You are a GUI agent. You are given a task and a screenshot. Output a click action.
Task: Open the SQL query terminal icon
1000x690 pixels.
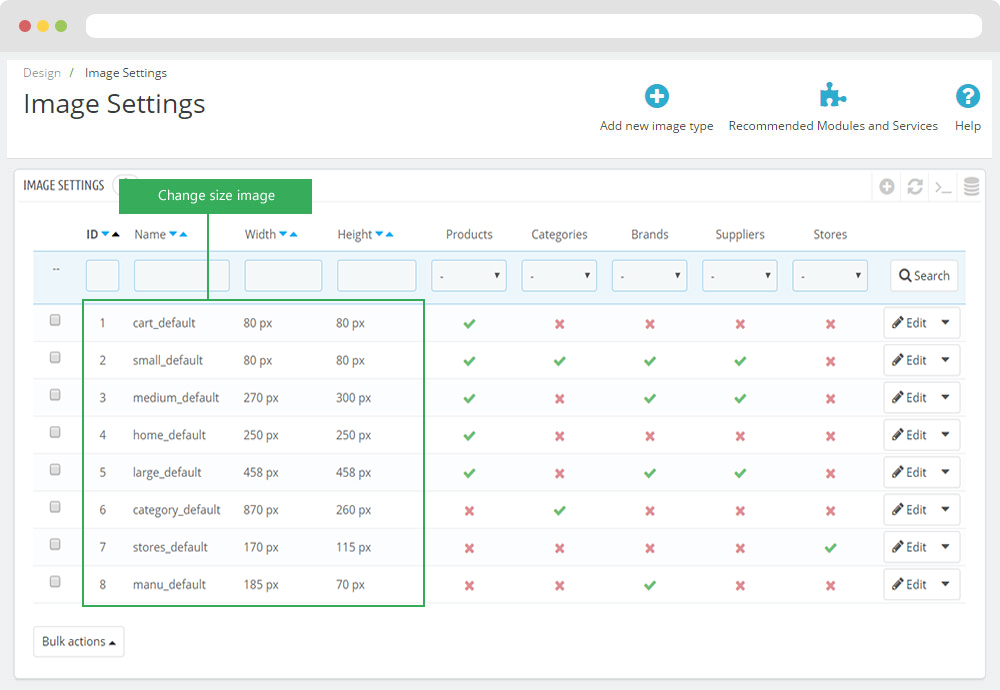coord(943,187)
